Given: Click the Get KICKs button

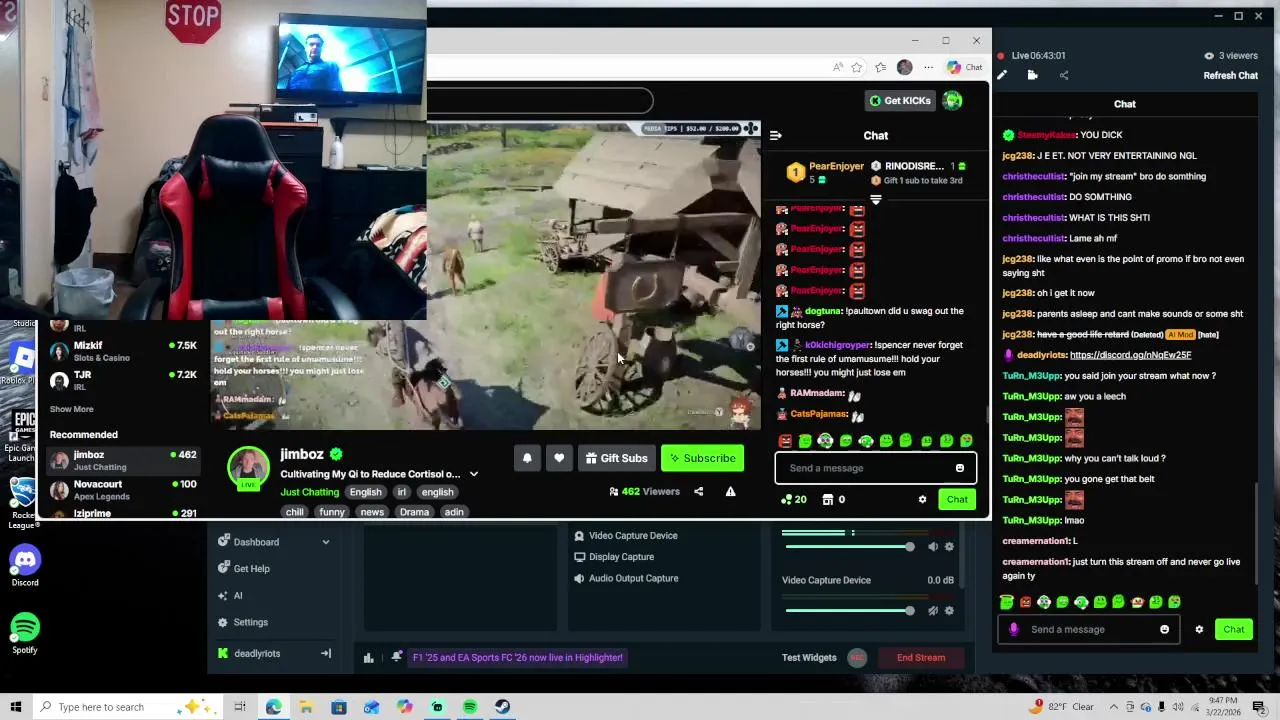Looking at the screenshot, I should tap(900, 100).
